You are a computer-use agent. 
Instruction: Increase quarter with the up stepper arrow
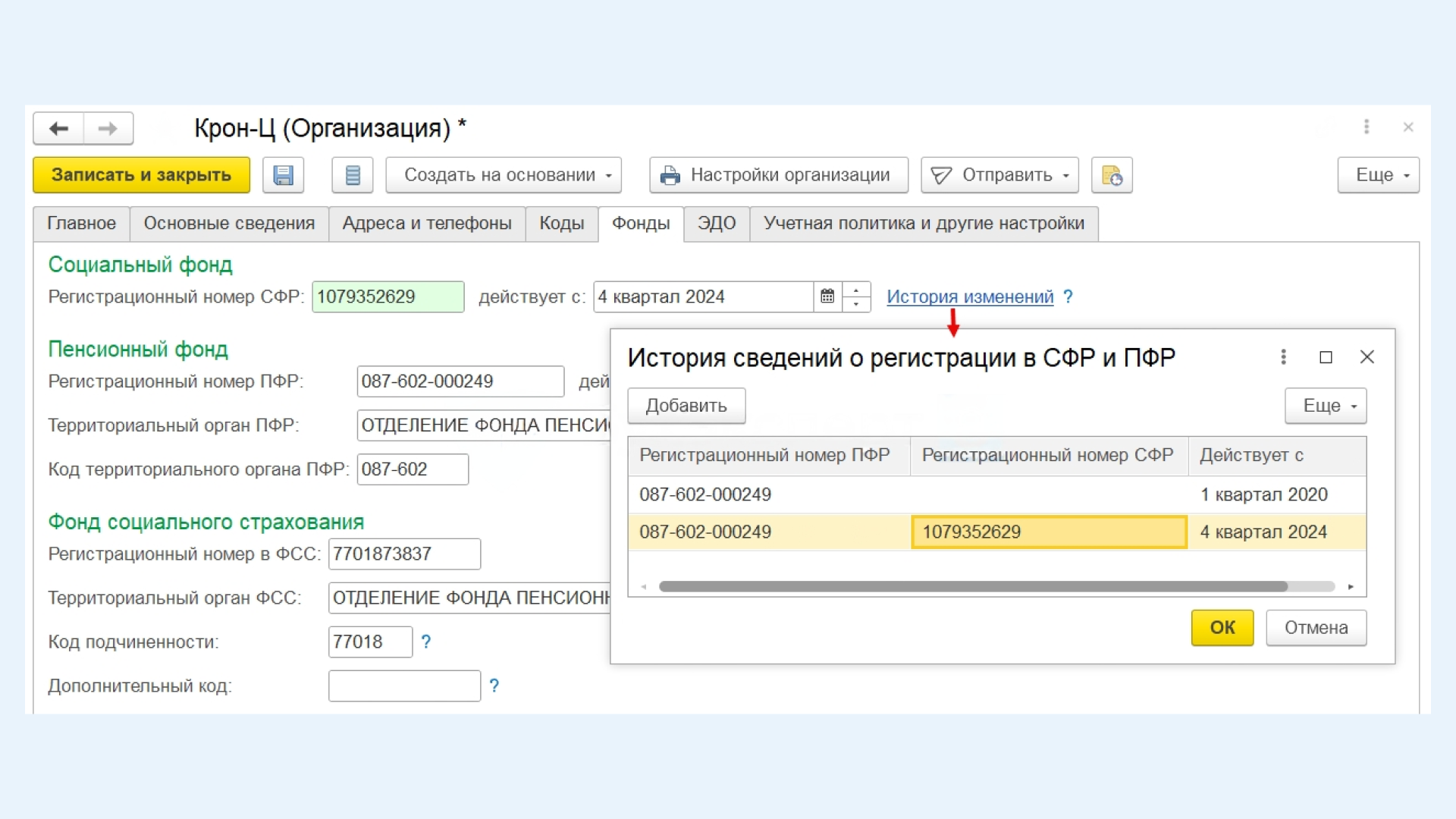point(856,290)
